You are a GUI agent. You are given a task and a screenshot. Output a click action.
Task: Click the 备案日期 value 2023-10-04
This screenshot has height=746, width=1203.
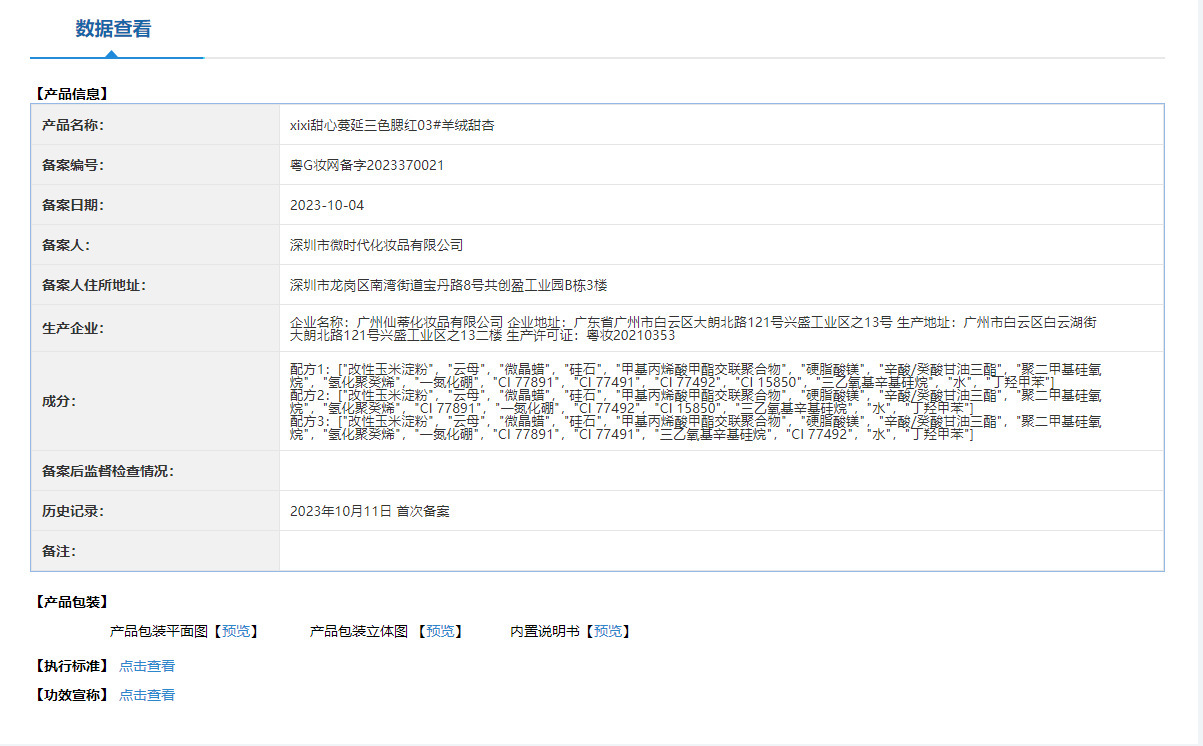(327, 205)
